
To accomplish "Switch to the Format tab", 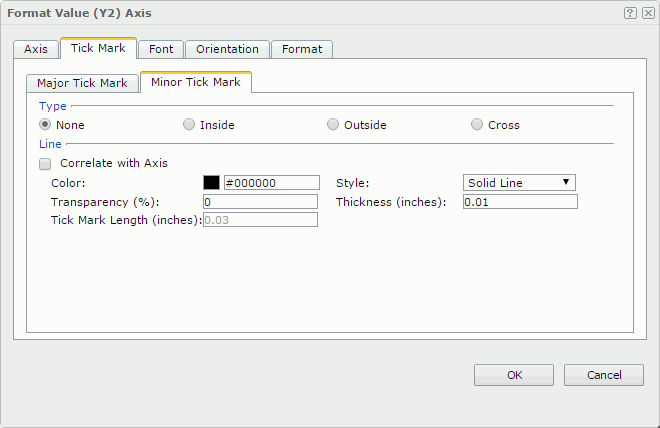I will coord(301,49).
